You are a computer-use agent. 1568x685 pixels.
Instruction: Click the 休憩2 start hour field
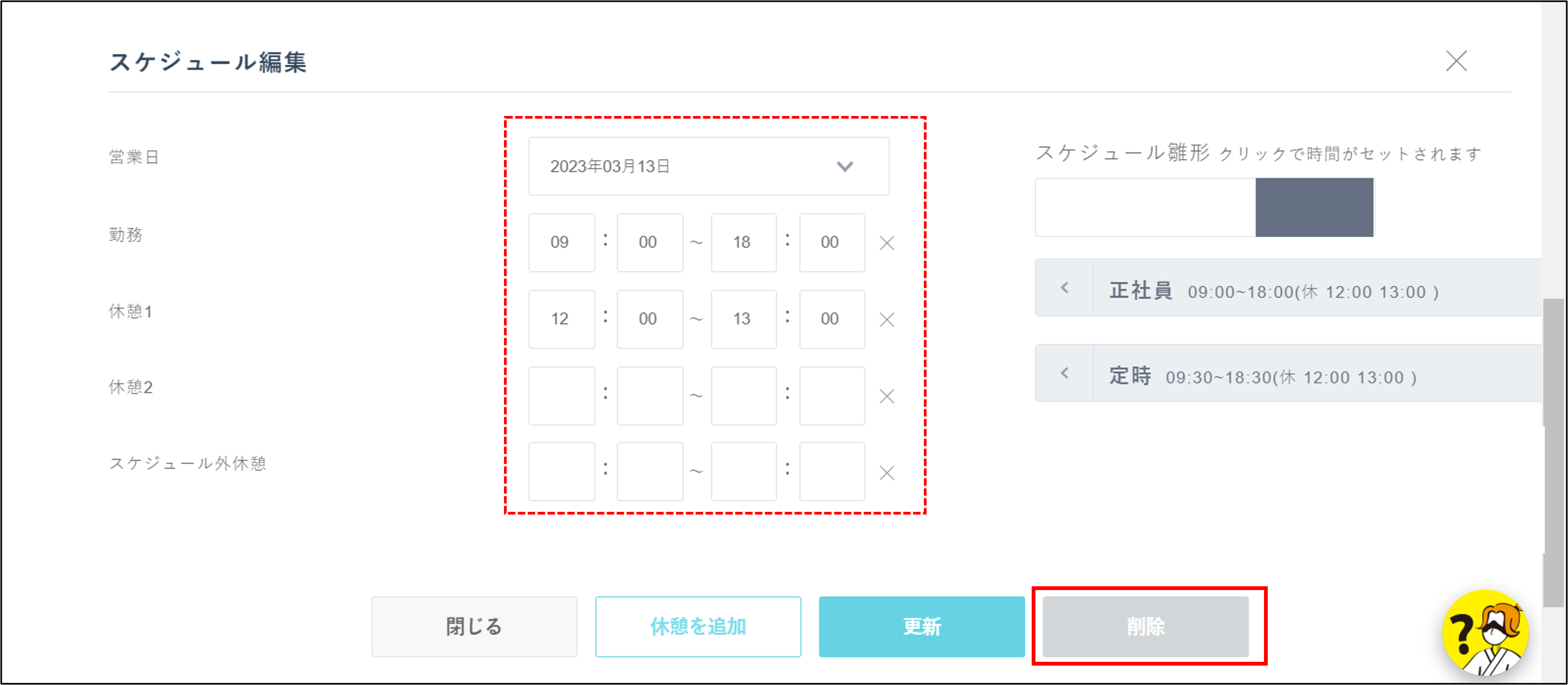pyautogui.click(x=561, y=395)
